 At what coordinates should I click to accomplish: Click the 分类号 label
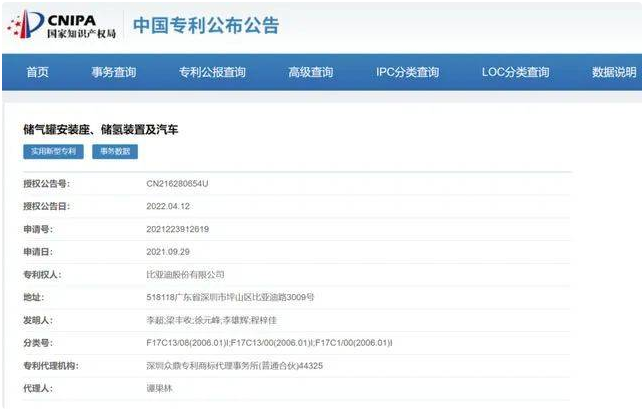[38, 342]
